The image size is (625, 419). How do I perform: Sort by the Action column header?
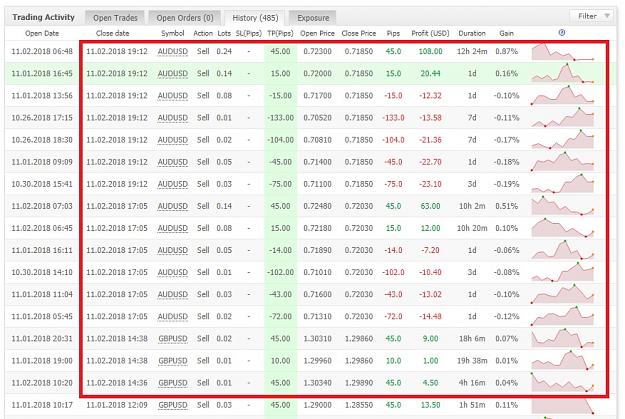pos(203,33)
